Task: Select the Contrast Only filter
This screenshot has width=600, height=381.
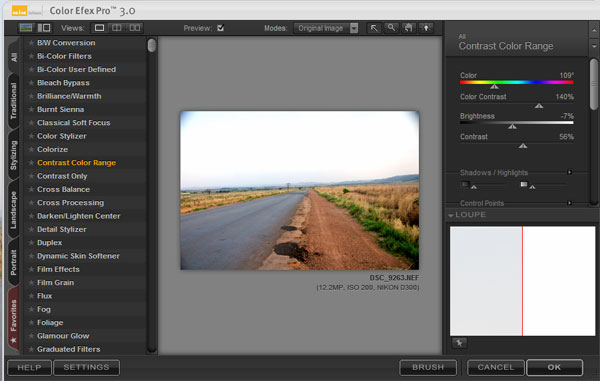Action: click(62, 176)
